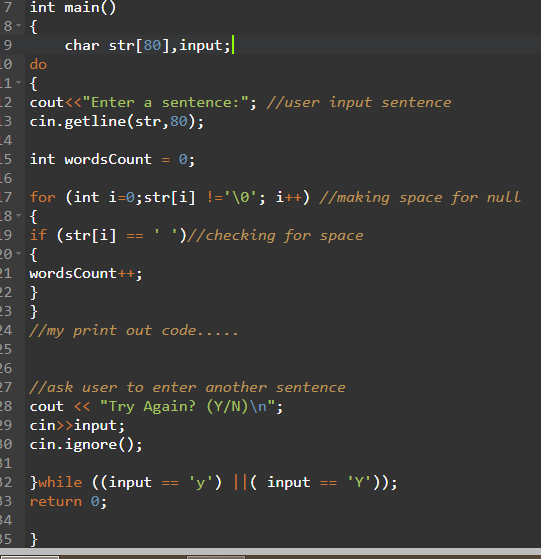Click the '//my print out code.....' comment
Viewport: 541px width, 559px height.
134,330
